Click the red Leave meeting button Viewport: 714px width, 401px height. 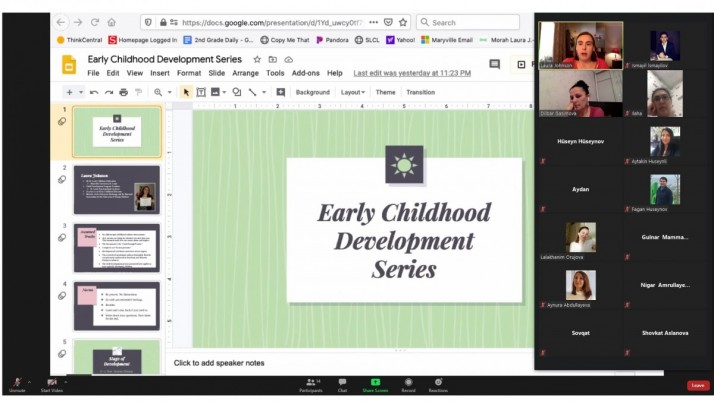697,385
